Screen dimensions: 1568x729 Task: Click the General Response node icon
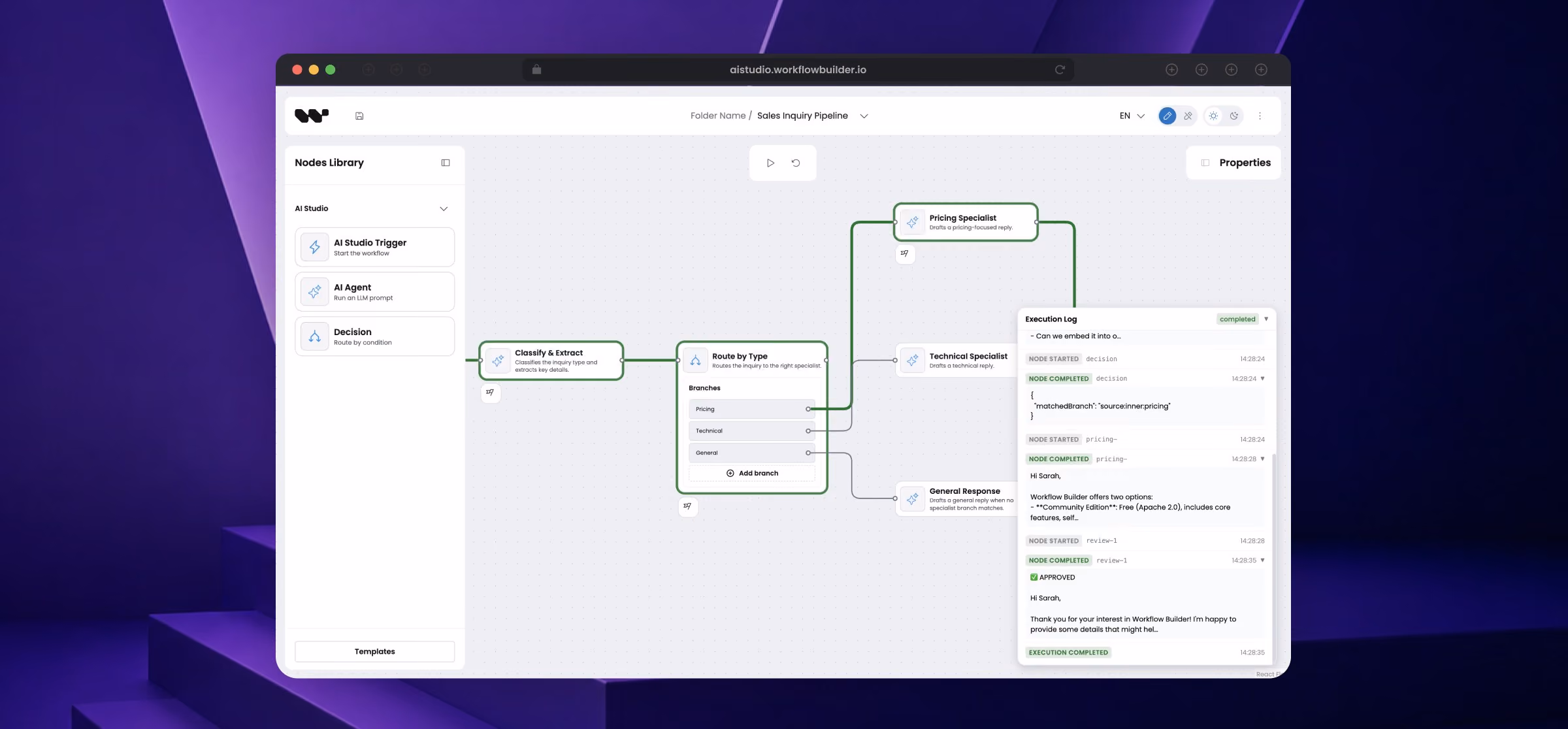pyautogui.click(x=912, y=499)
